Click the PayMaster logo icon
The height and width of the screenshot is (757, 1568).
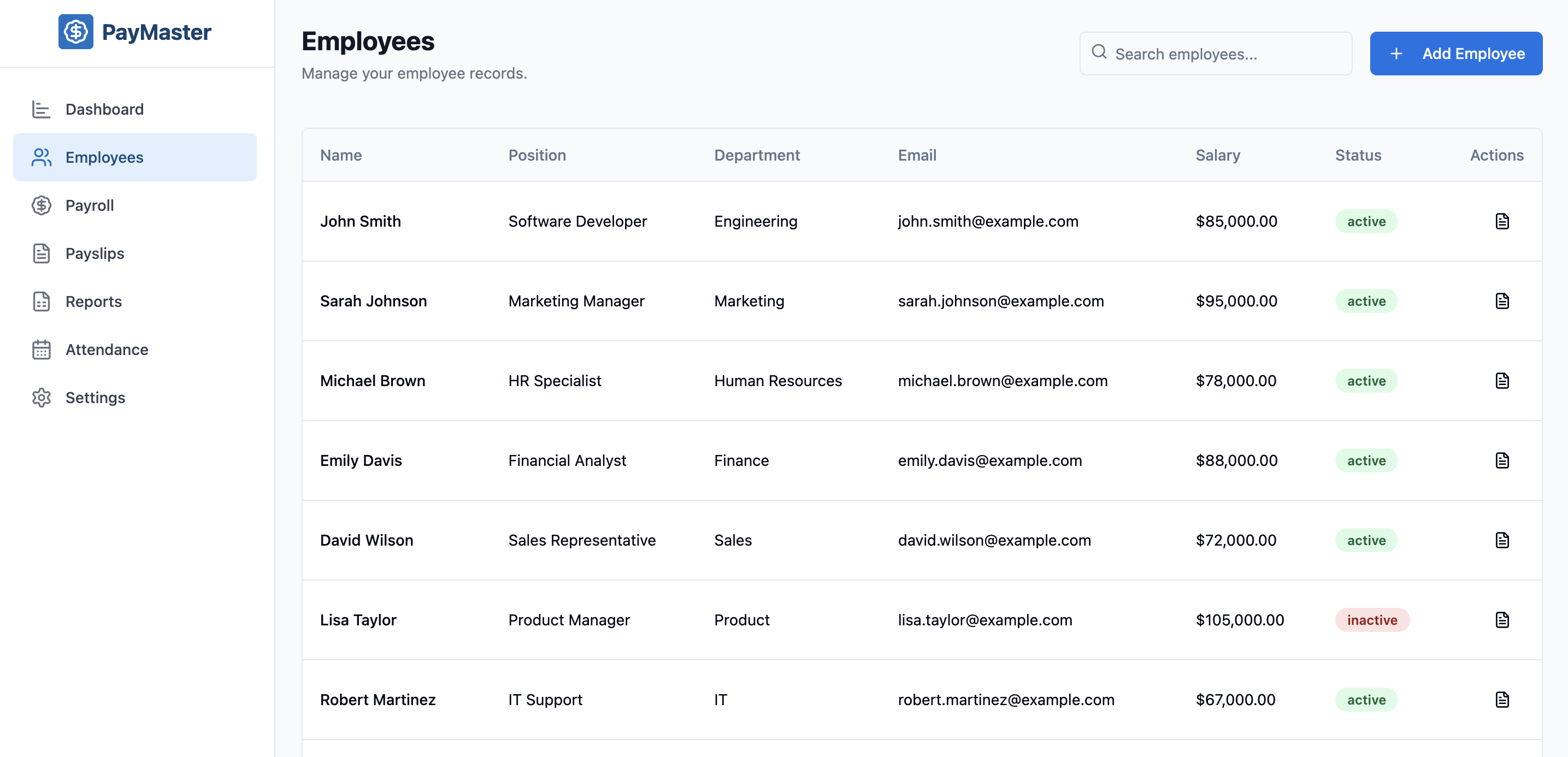[x=75, y=32]
